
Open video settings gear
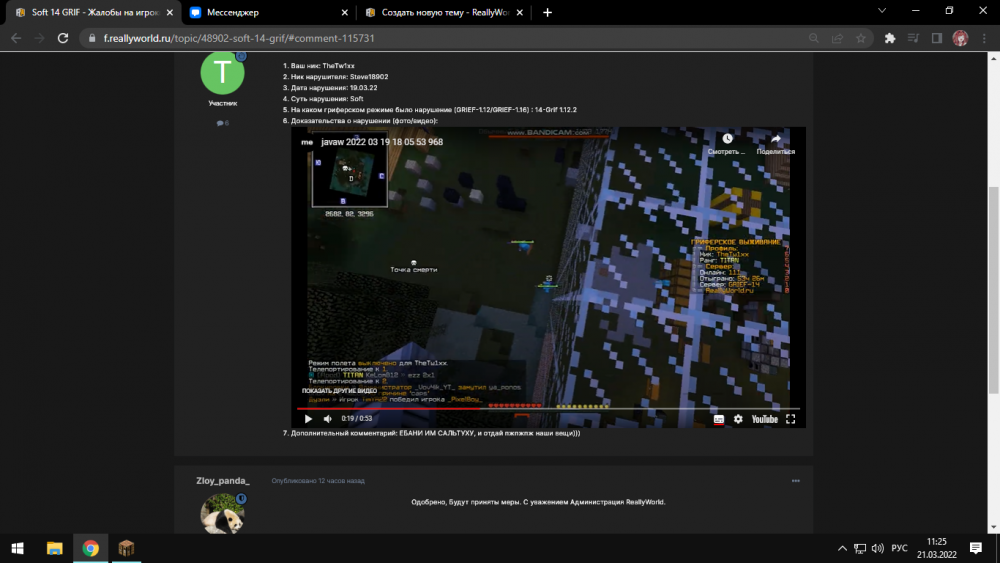(x=738, y=419)
